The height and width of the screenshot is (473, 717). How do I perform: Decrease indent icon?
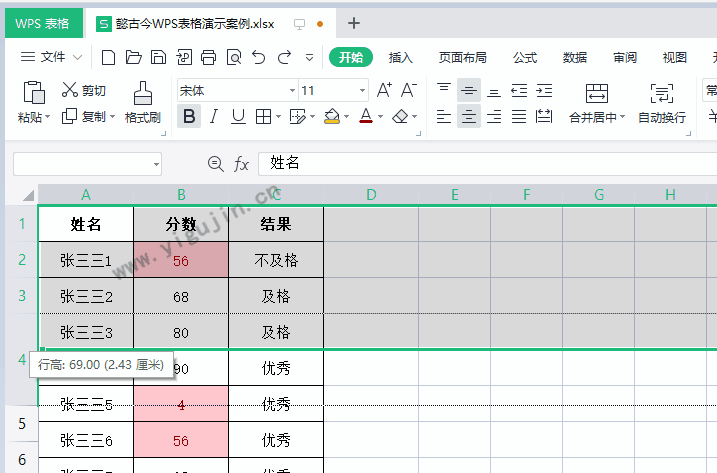519,90
